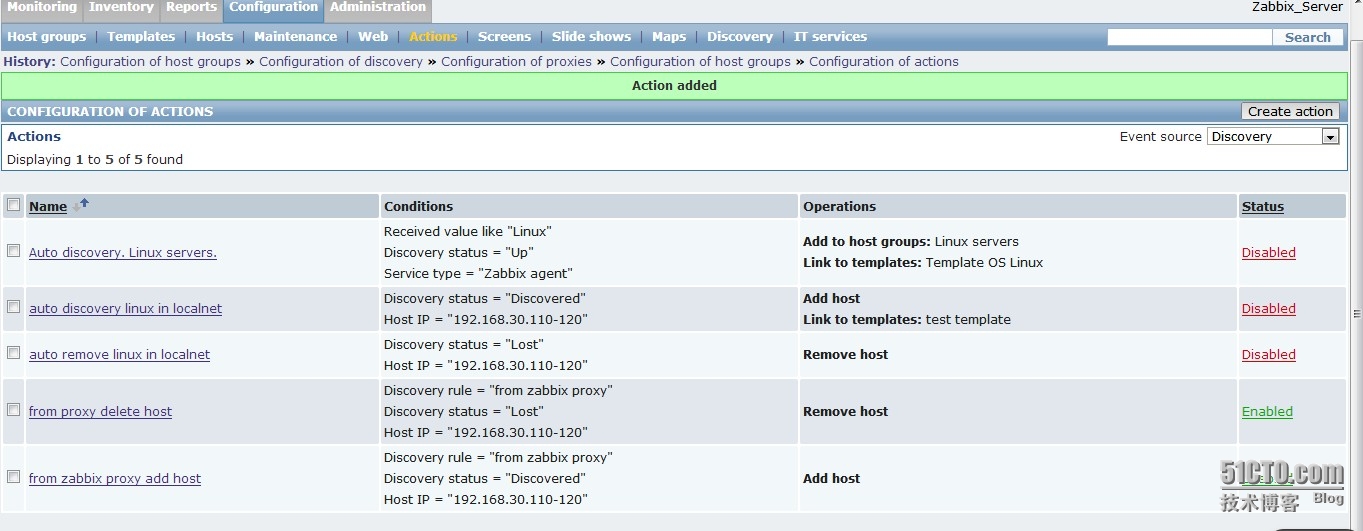Toggle Disabled status for auto remove linux in localnet
Image resolution: width=1363 pixels, height=531 pixels.
click(1268, 355)
